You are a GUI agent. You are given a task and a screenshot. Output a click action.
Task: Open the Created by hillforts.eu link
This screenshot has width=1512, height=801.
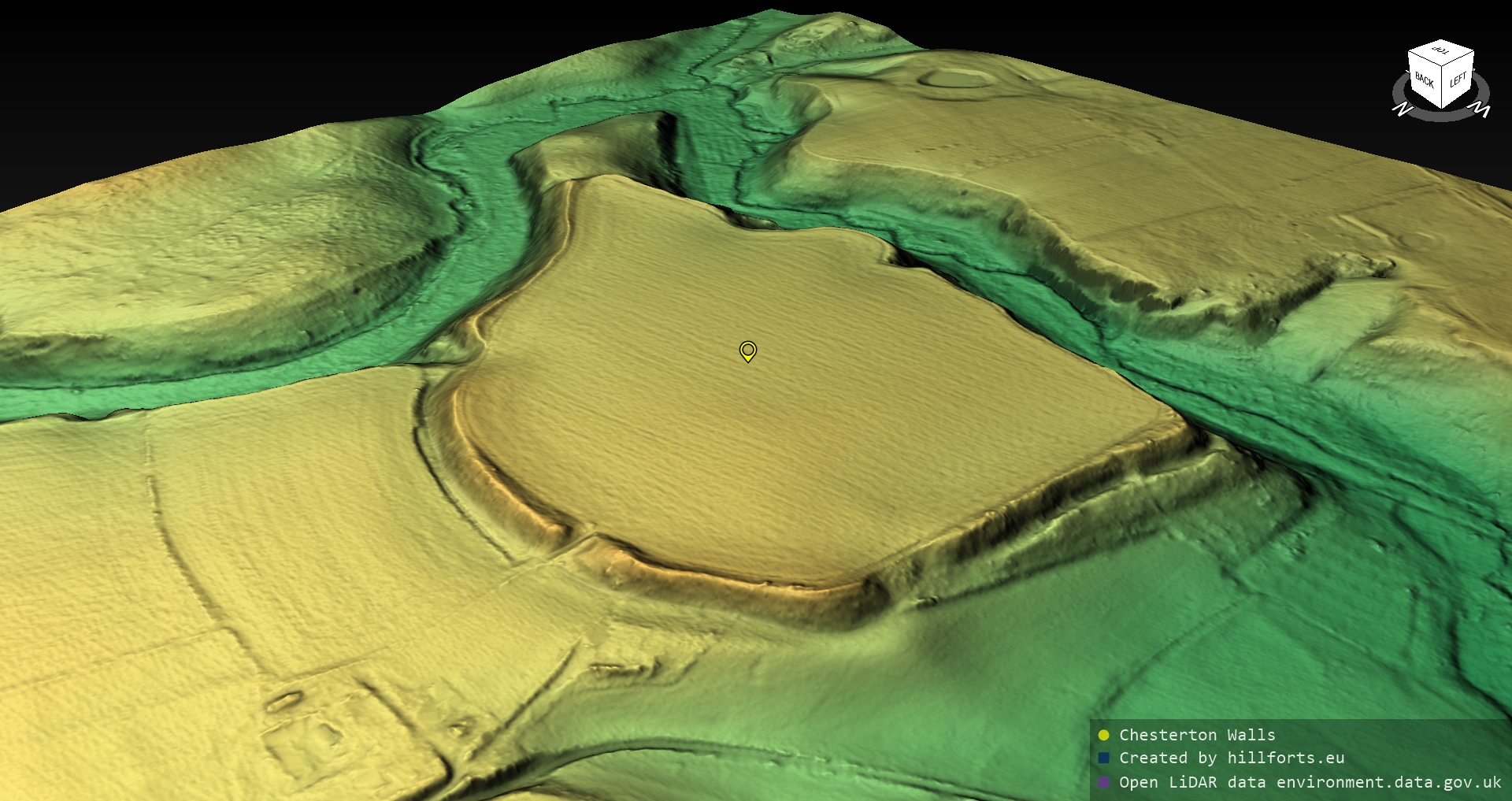click(x=1232, y=758)
